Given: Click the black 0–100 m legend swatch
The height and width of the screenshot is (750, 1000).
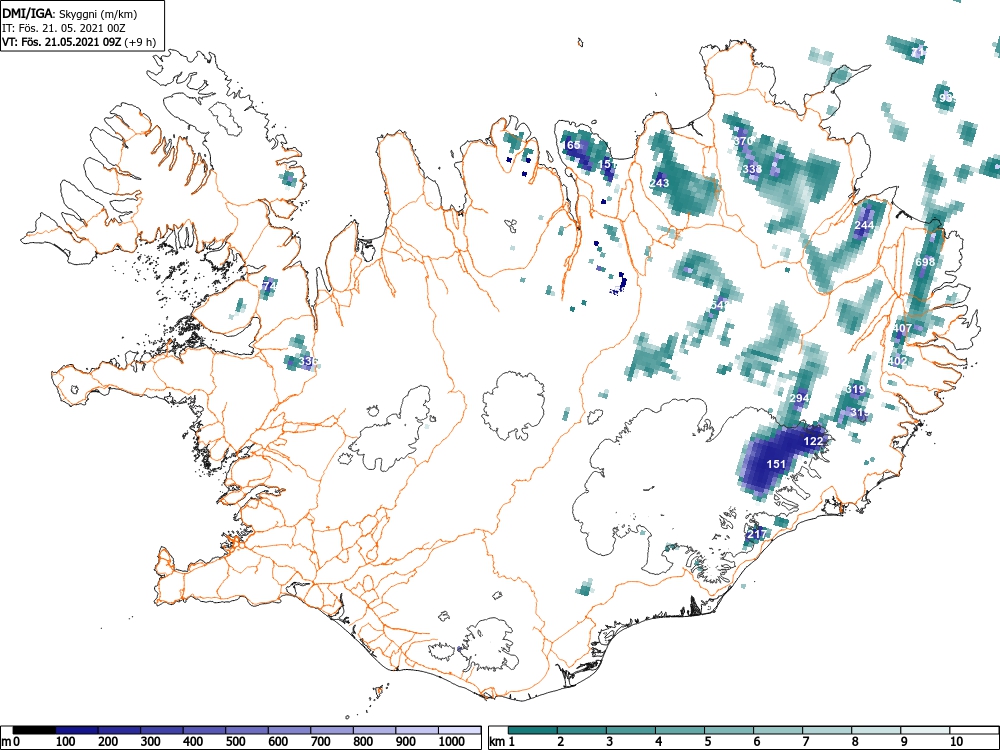Looking at the screenshot, I should pyautogui.click(x=34, y=729).
